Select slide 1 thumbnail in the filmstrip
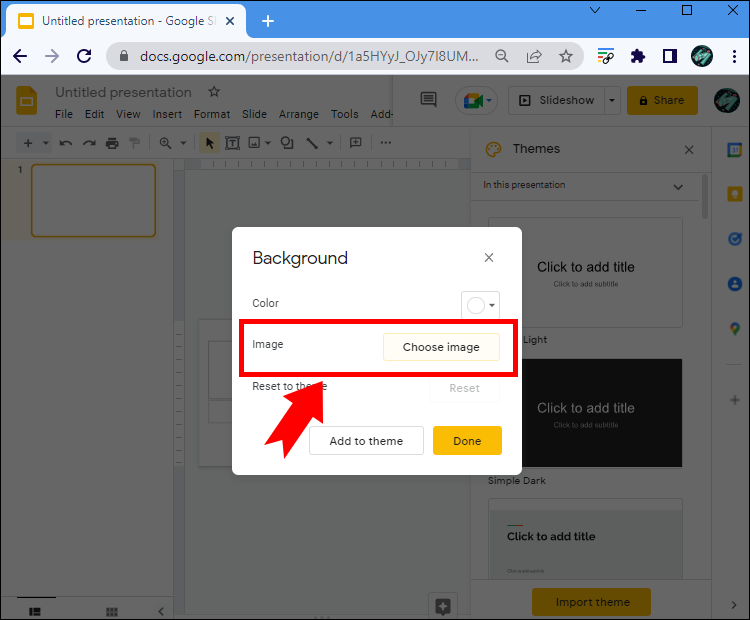 click(x=93, y=200)
